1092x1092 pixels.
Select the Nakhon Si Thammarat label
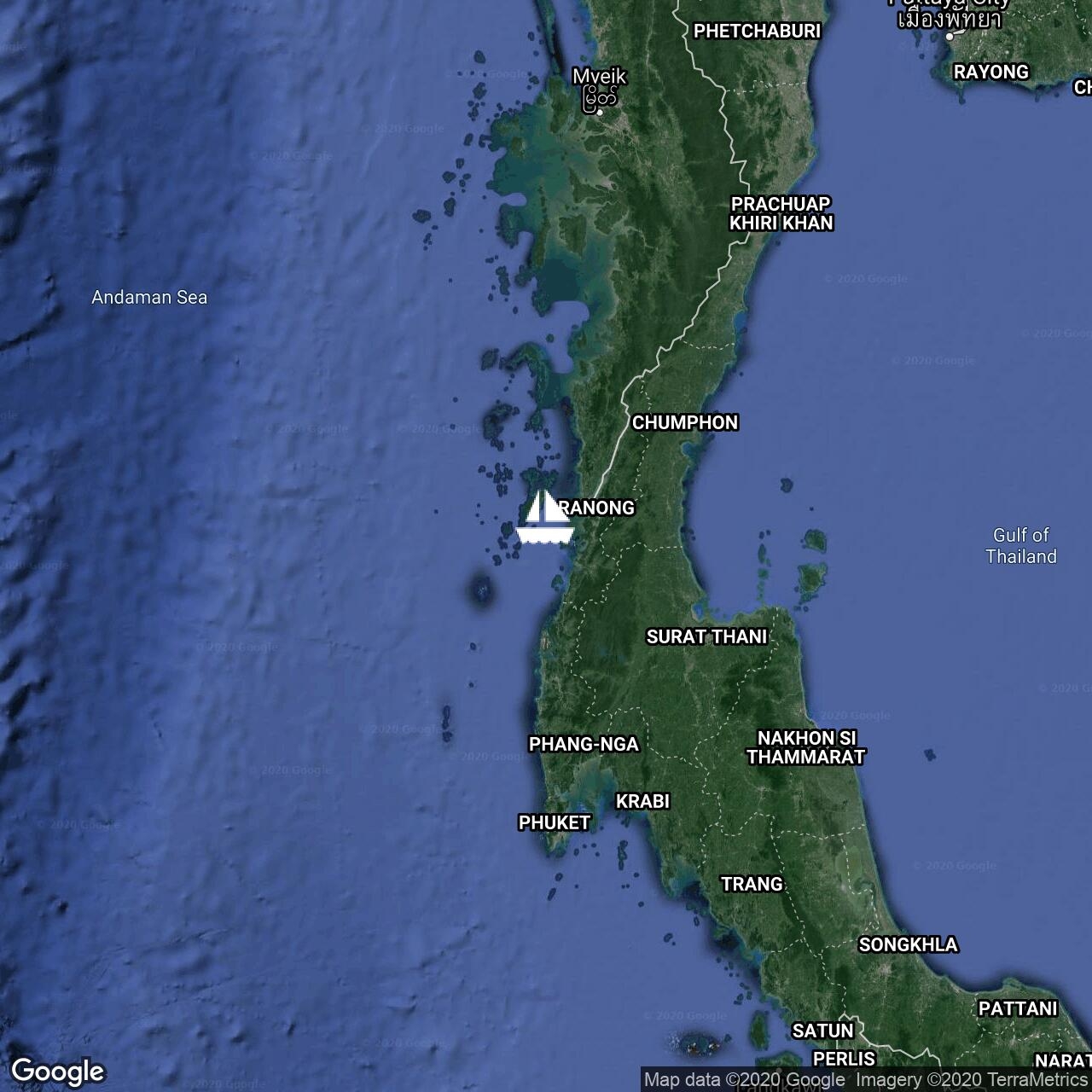(x=806, y=747)
